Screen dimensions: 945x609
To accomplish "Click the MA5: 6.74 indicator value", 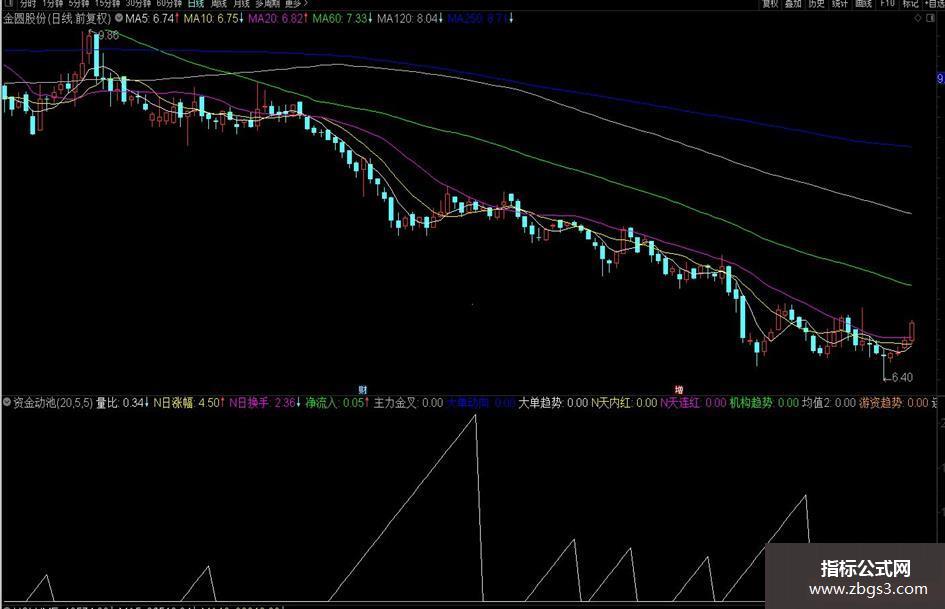I will [152, 19].
